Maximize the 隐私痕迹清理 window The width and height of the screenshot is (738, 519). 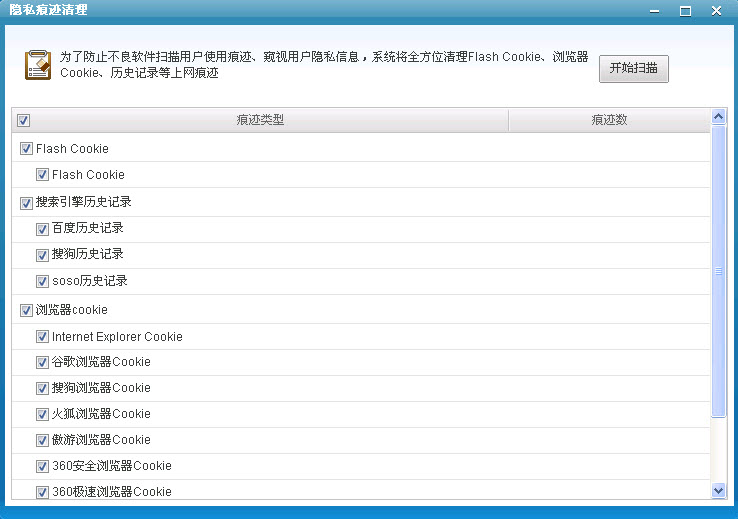685,10
